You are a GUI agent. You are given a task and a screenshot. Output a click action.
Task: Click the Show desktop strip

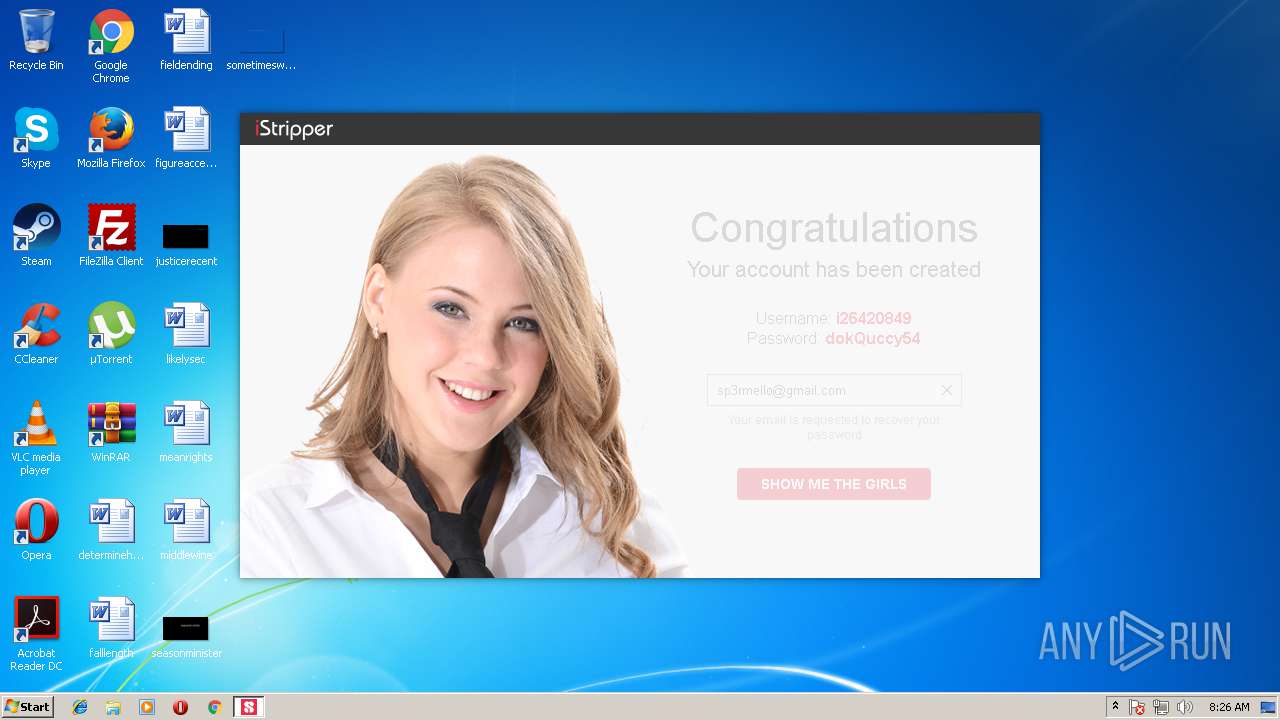tap(1268, 707)
